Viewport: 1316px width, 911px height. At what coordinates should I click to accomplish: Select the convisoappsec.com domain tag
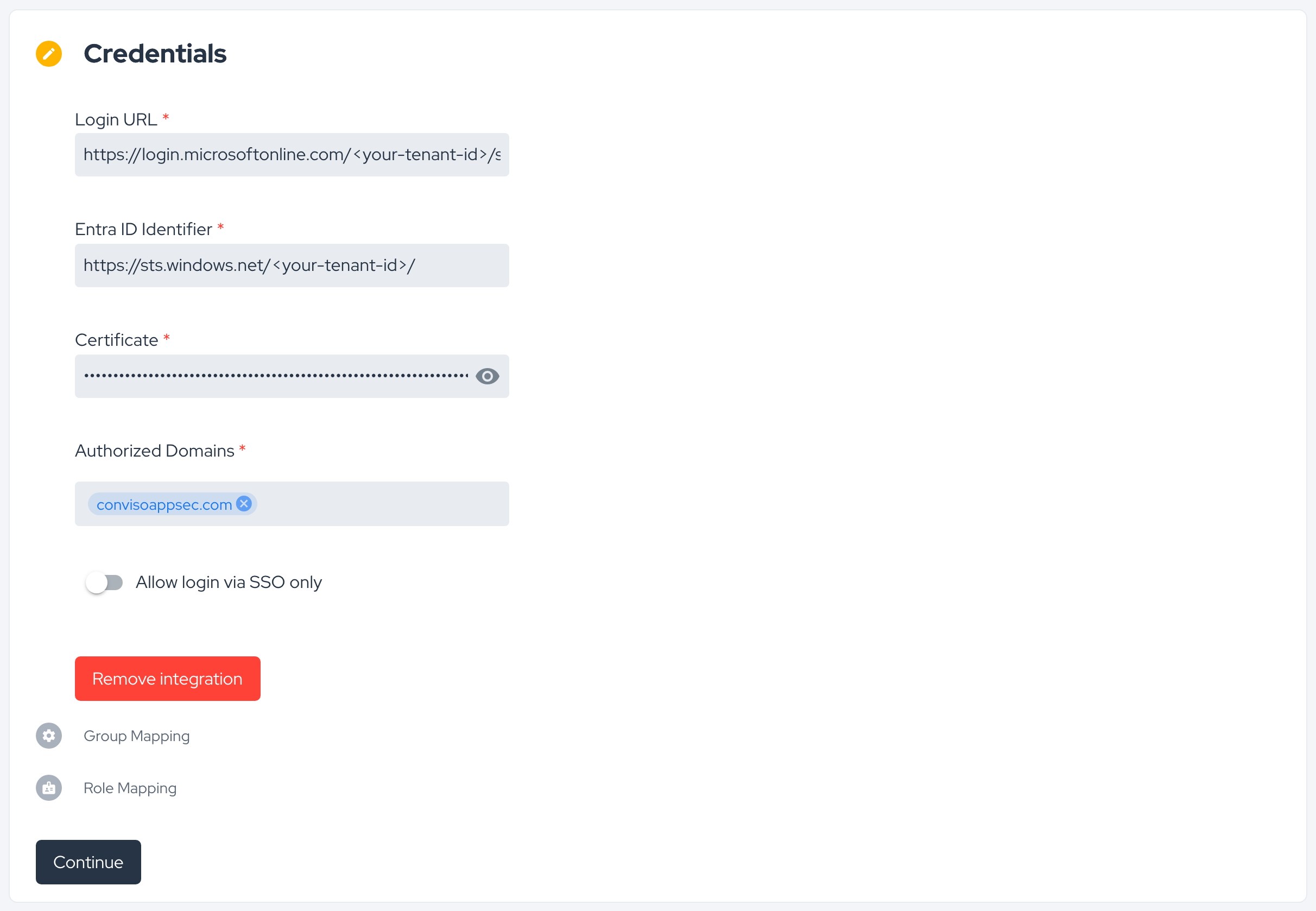tap(164, 504)
